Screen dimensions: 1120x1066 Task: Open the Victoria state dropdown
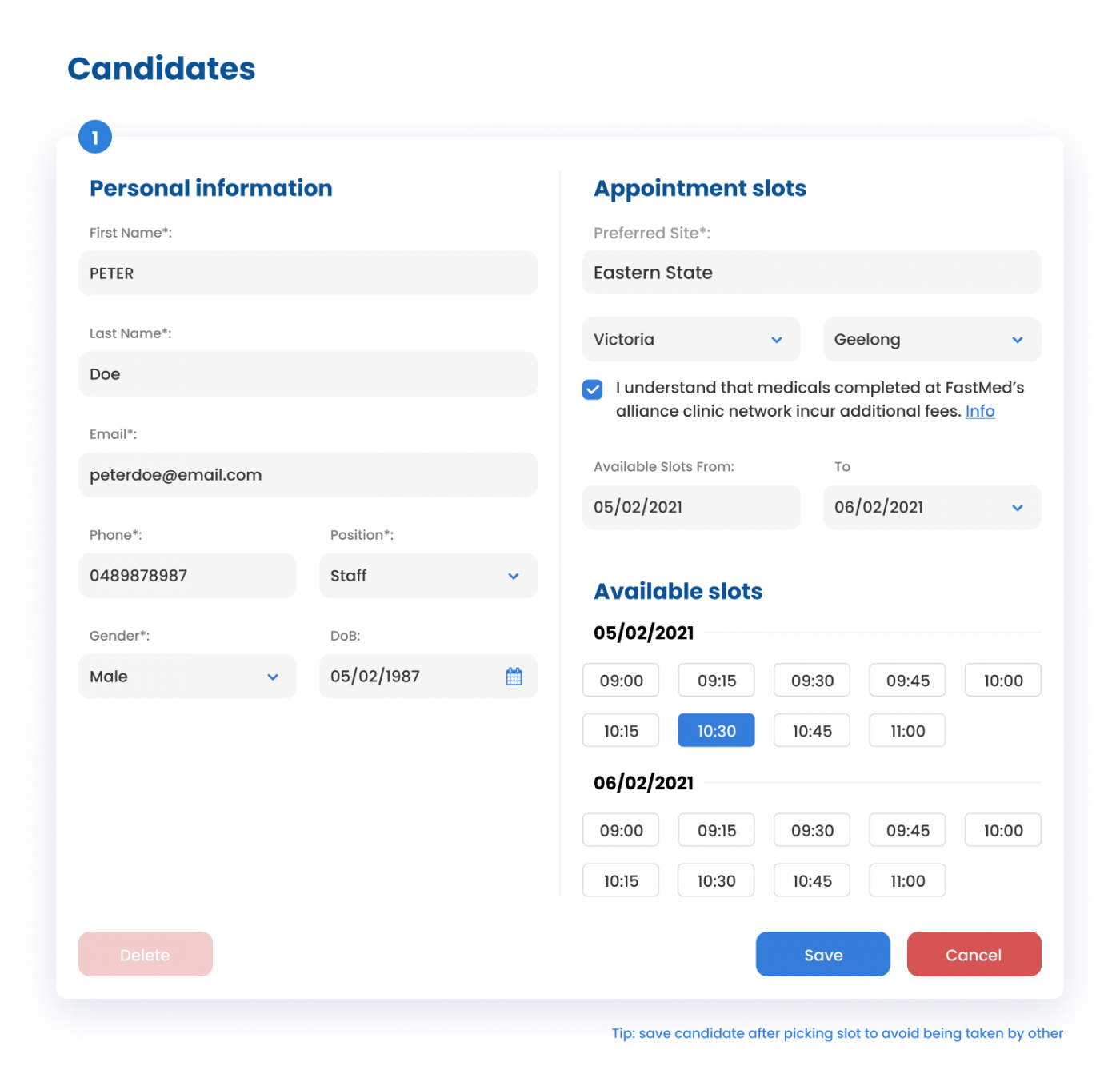[x=690, y=339]
